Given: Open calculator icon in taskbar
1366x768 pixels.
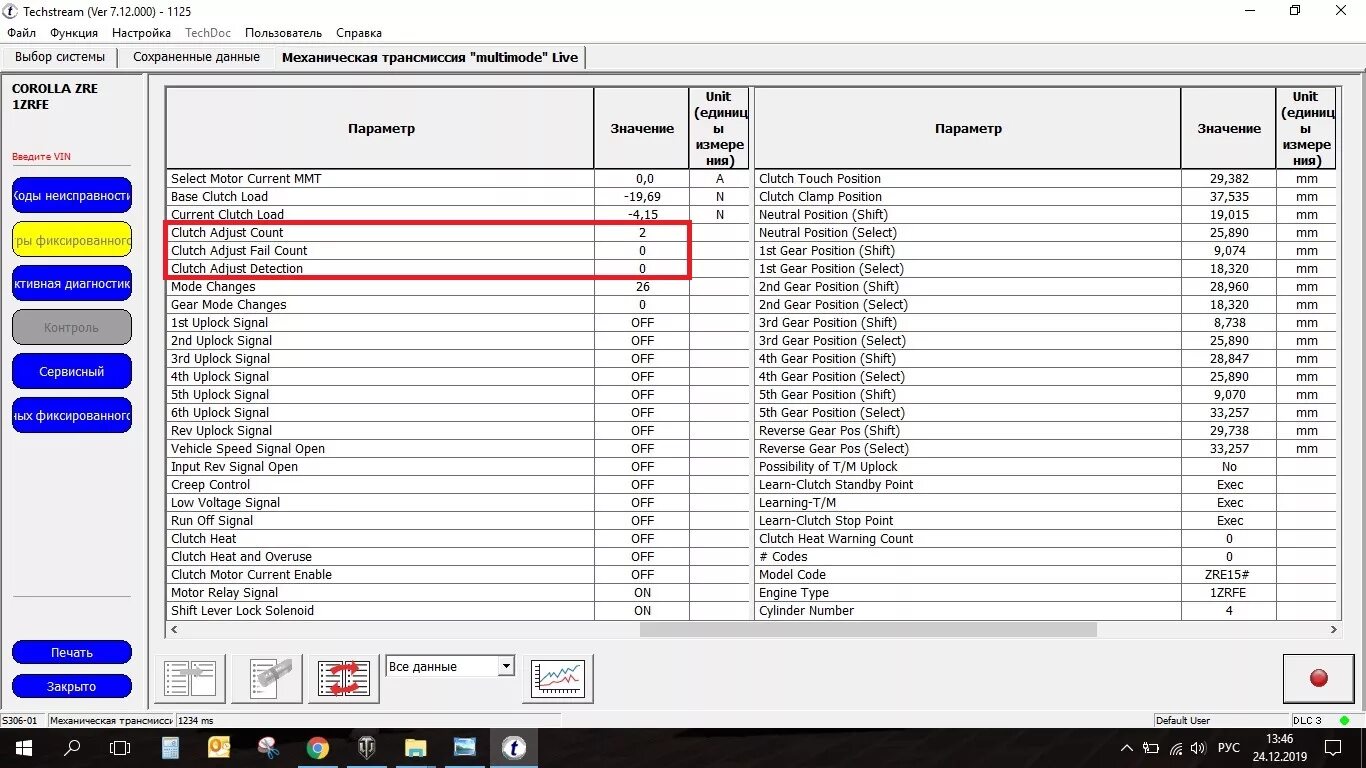Looking at the screenshot, I should tap(170, 748).
